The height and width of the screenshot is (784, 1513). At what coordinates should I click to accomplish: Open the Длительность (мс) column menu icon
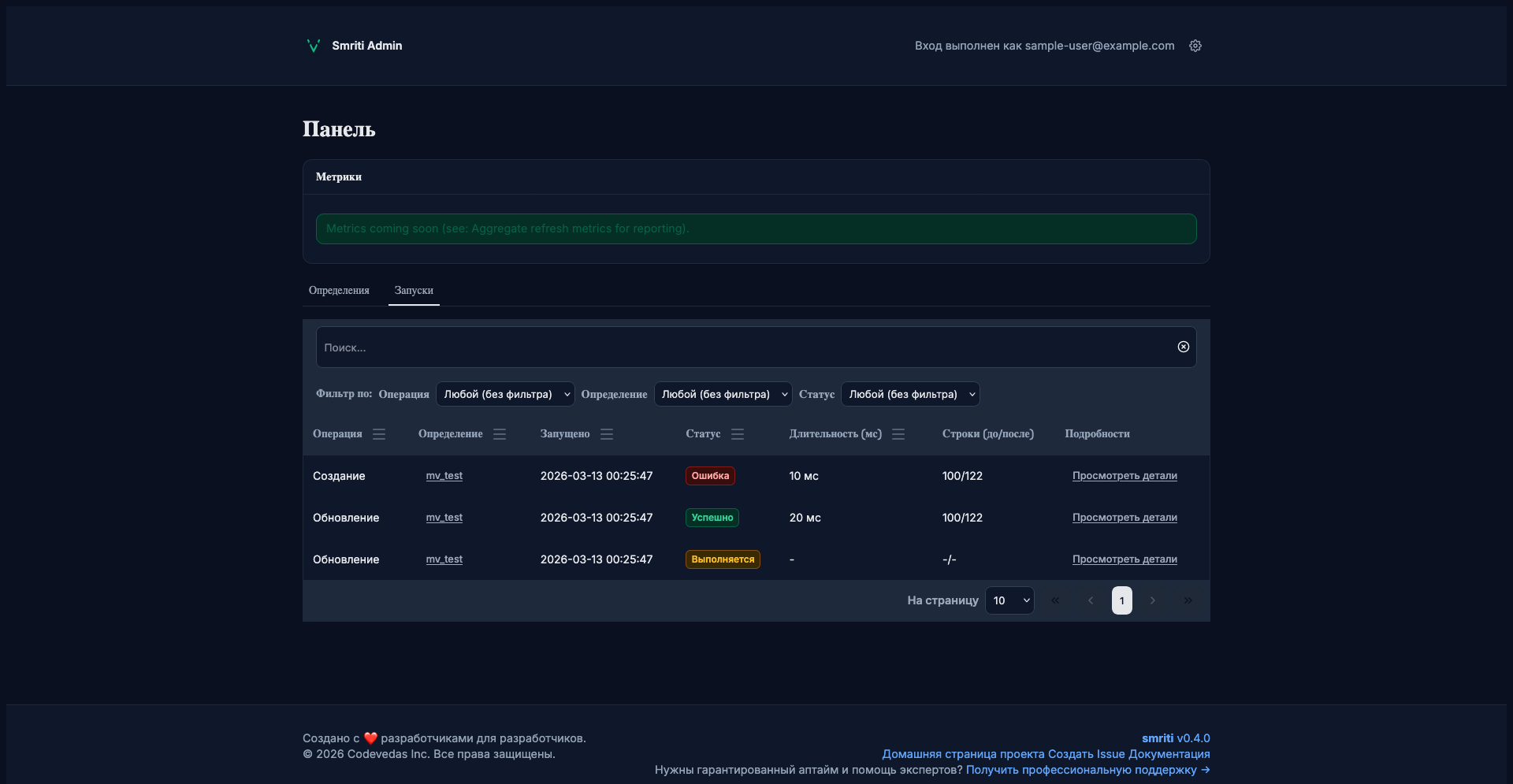pyautogui.click(x=898, y=434)
